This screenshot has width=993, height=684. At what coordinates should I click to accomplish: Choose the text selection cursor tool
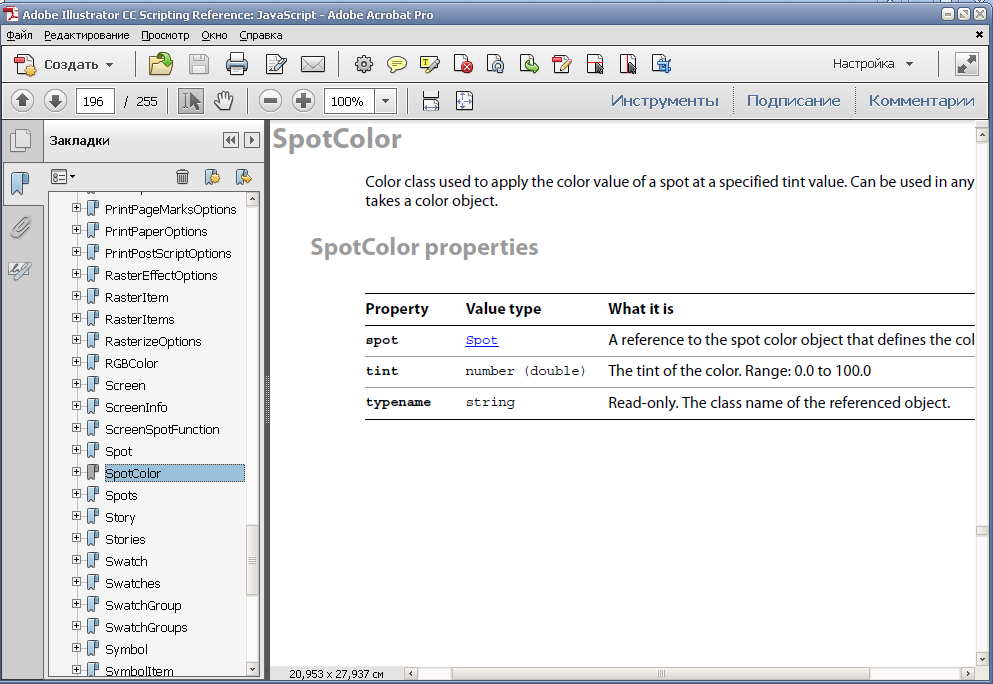tap(191, 101)
